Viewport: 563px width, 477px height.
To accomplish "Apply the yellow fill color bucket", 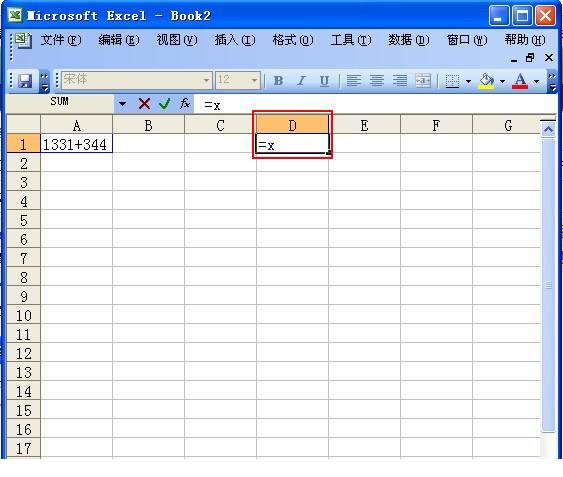I will pyautogui.click(x=487, y=81).
